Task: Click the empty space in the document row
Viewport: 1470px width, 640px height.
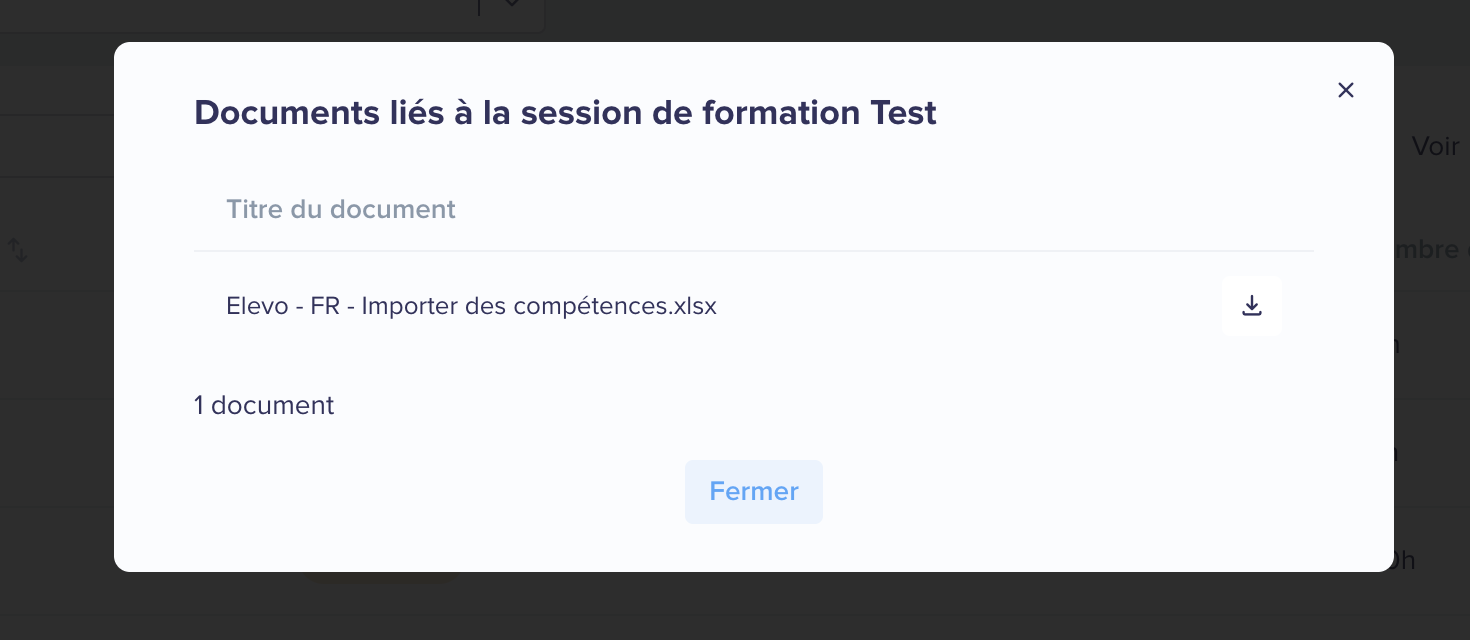Action: coord(968,306)
